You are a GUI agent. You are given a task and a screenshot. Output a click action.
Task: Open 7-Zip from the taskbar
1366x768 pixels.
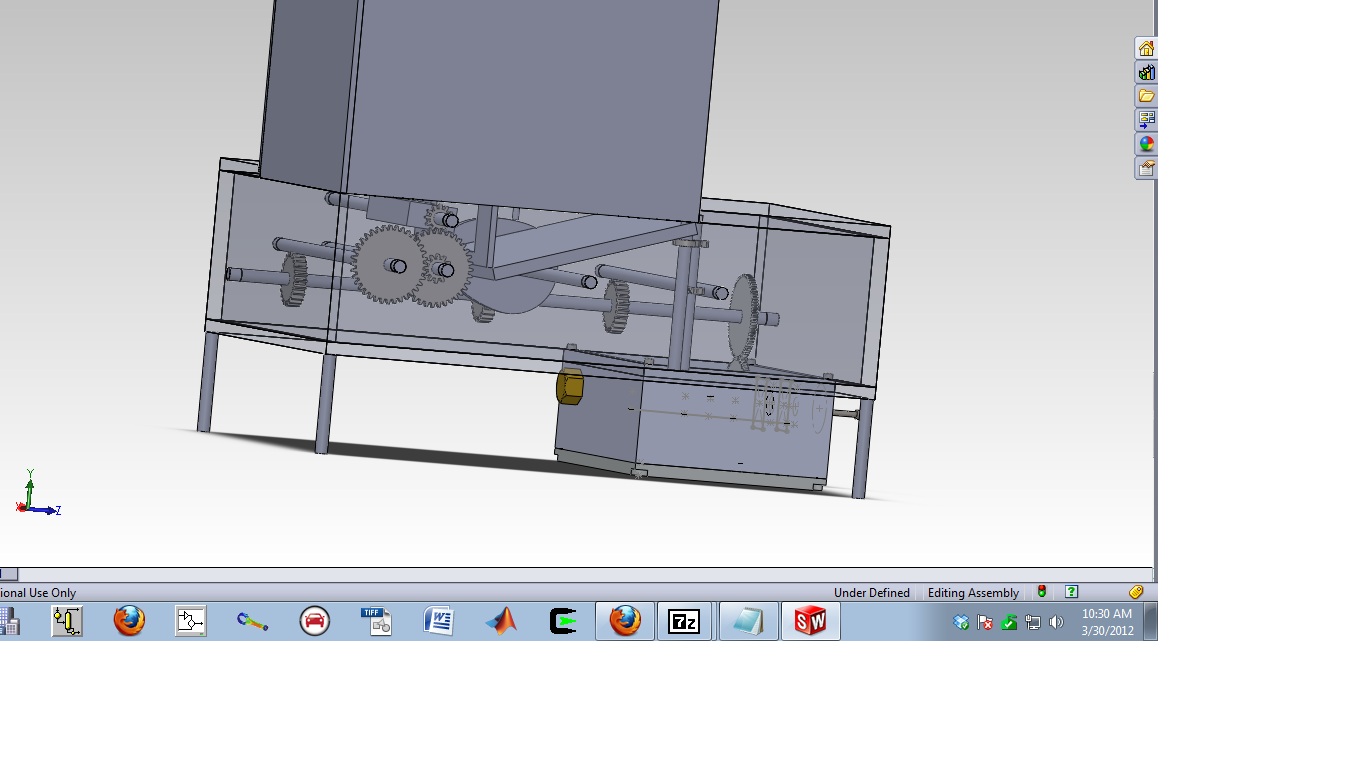(x=684, y=621)
